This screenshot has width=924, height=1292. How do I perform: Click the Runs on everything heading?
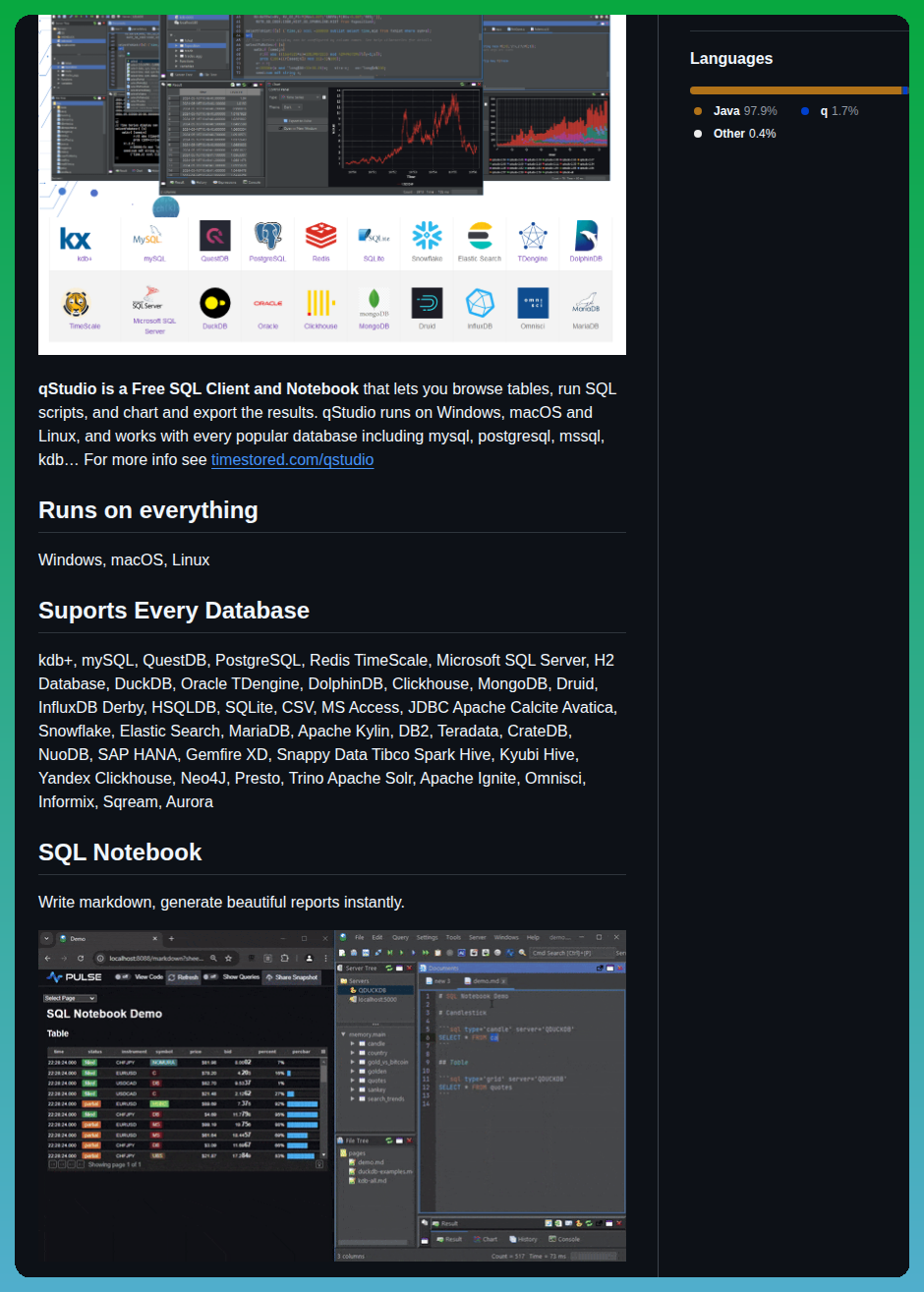tap(148, 510)
